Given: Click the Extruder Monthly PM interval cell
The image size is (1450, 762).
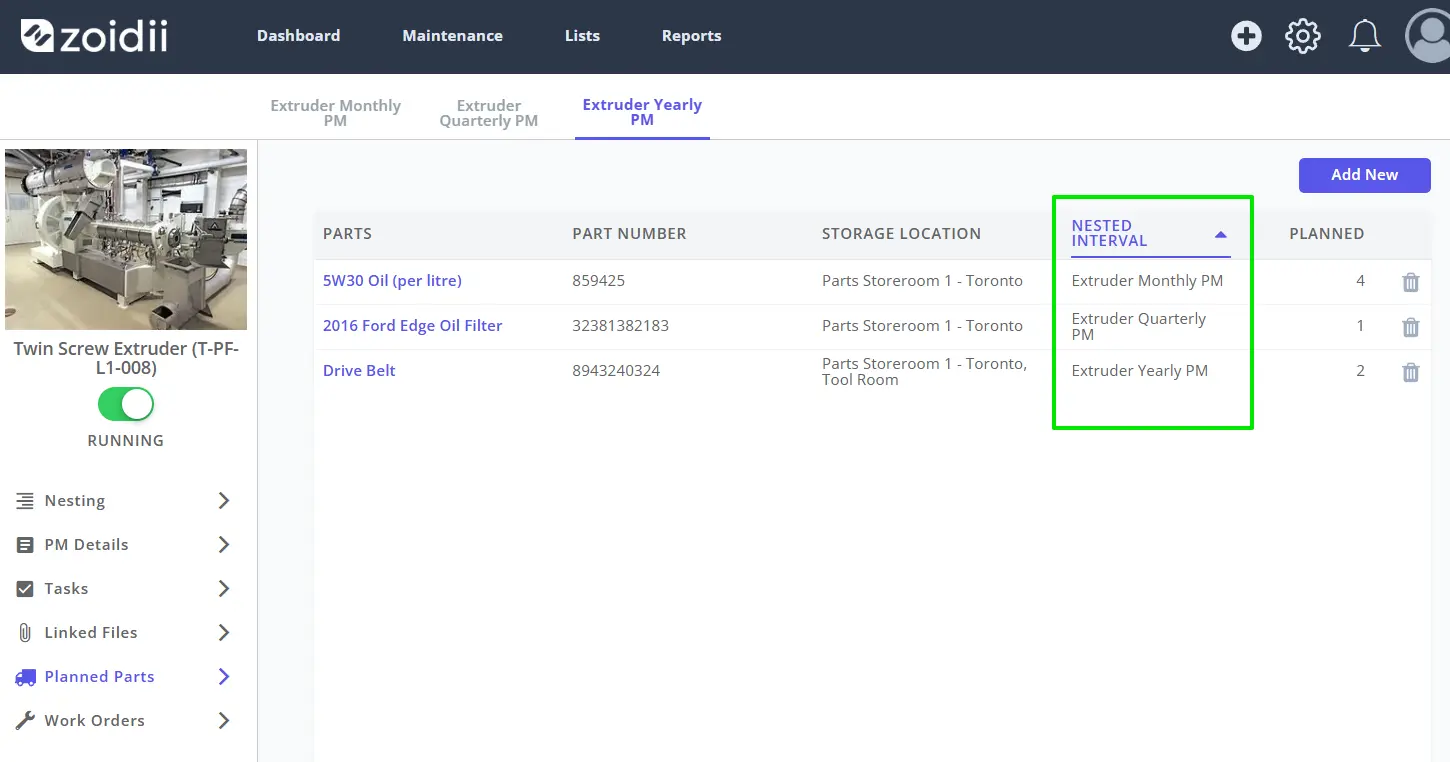Looking at the screenshot, I should [x=1147, y=281].
